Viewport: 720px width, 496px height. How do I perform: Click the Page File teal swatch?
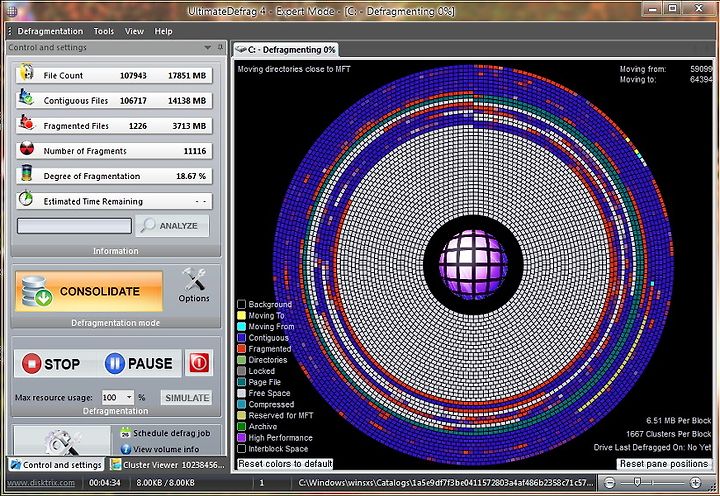(241, 382)
